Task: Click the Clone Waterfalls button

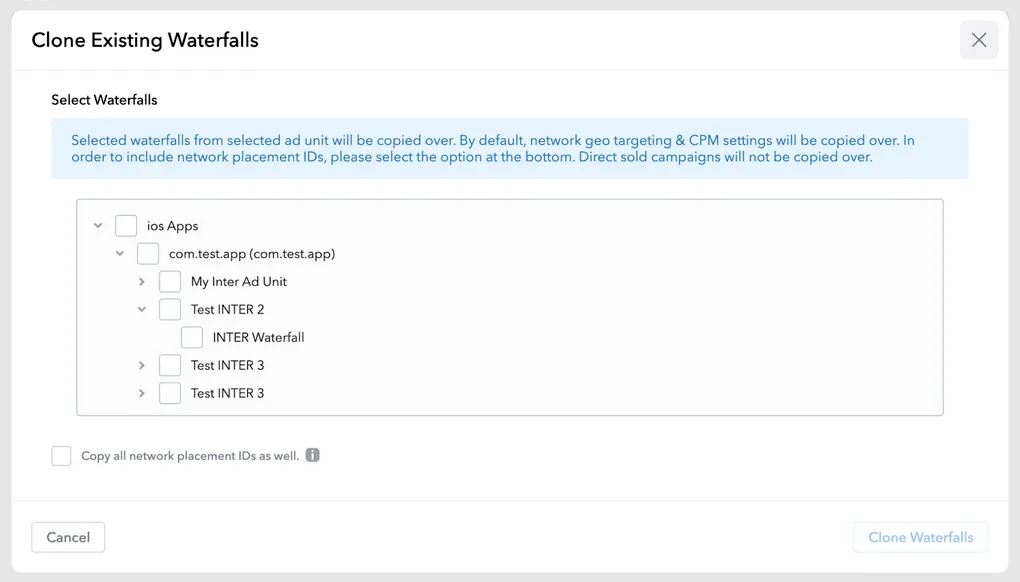Action: click(x=920, y=537)
